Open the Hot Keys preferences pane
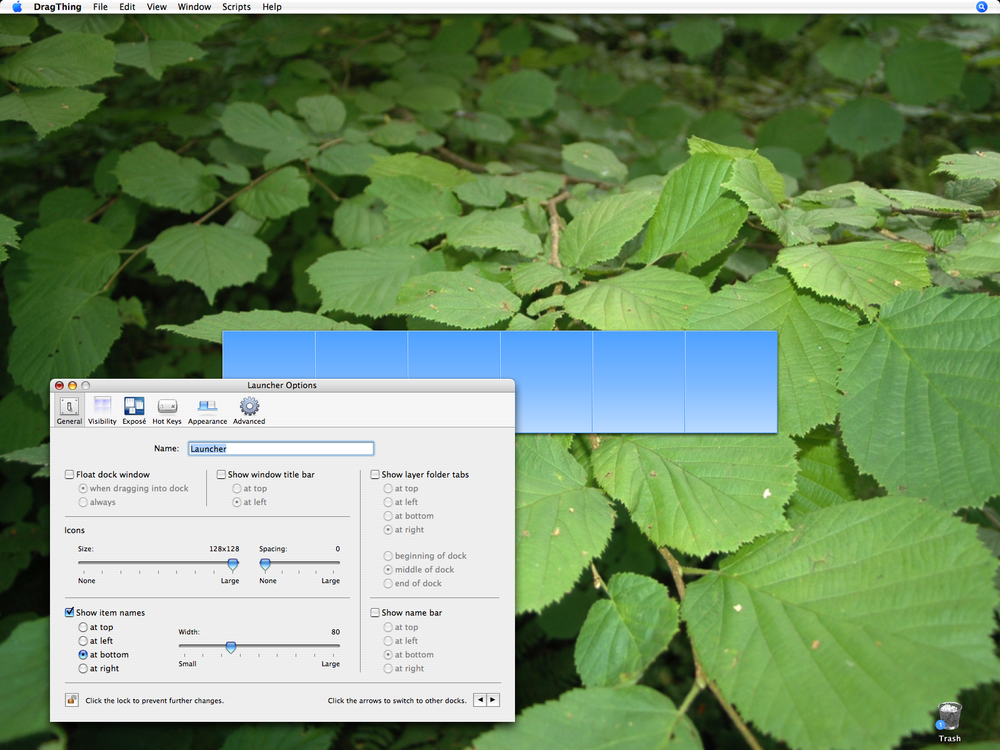1000x750 pixels. coord(167,408)
